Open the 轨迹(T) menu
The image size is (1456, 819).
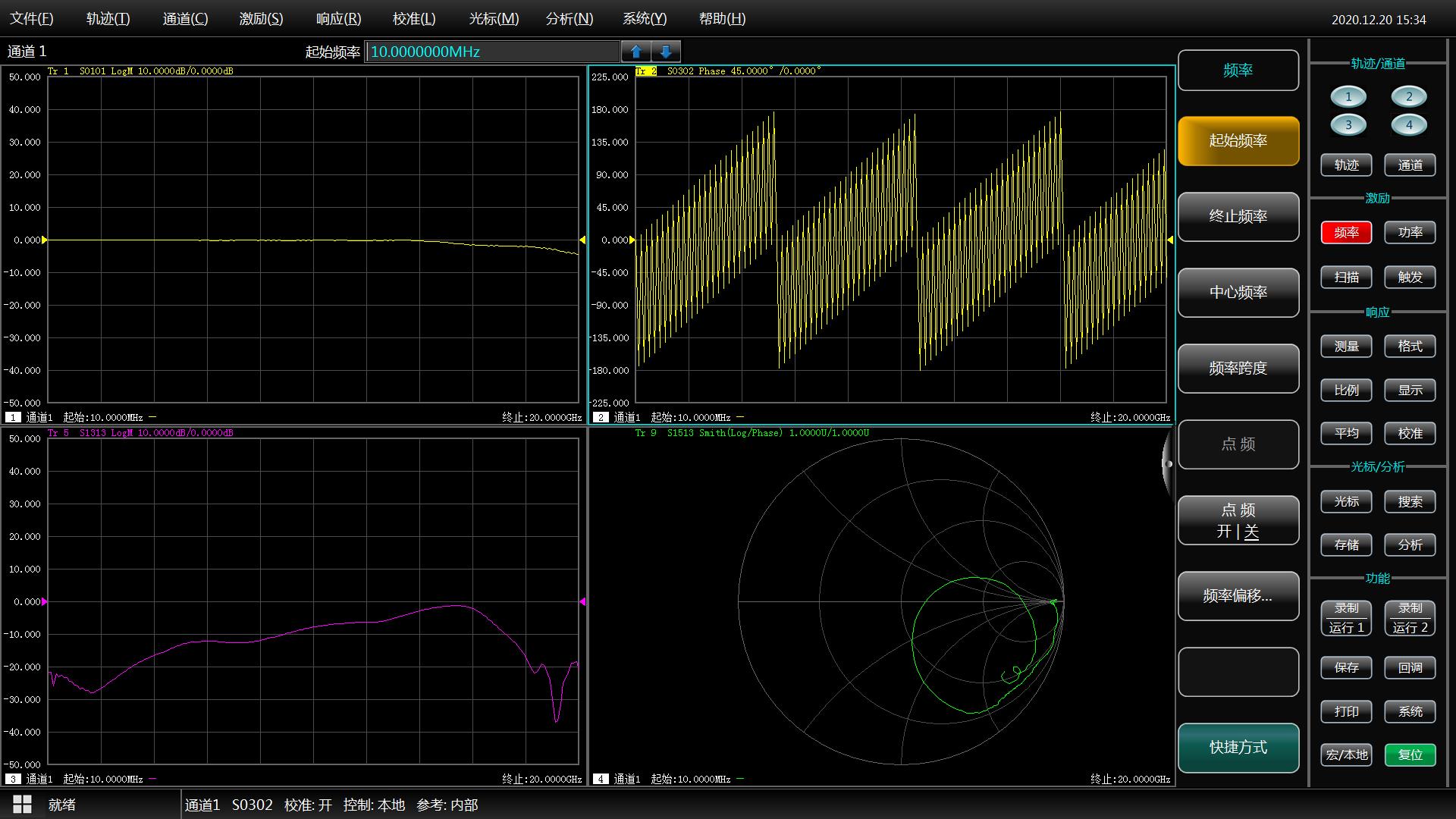click(108, 19)
